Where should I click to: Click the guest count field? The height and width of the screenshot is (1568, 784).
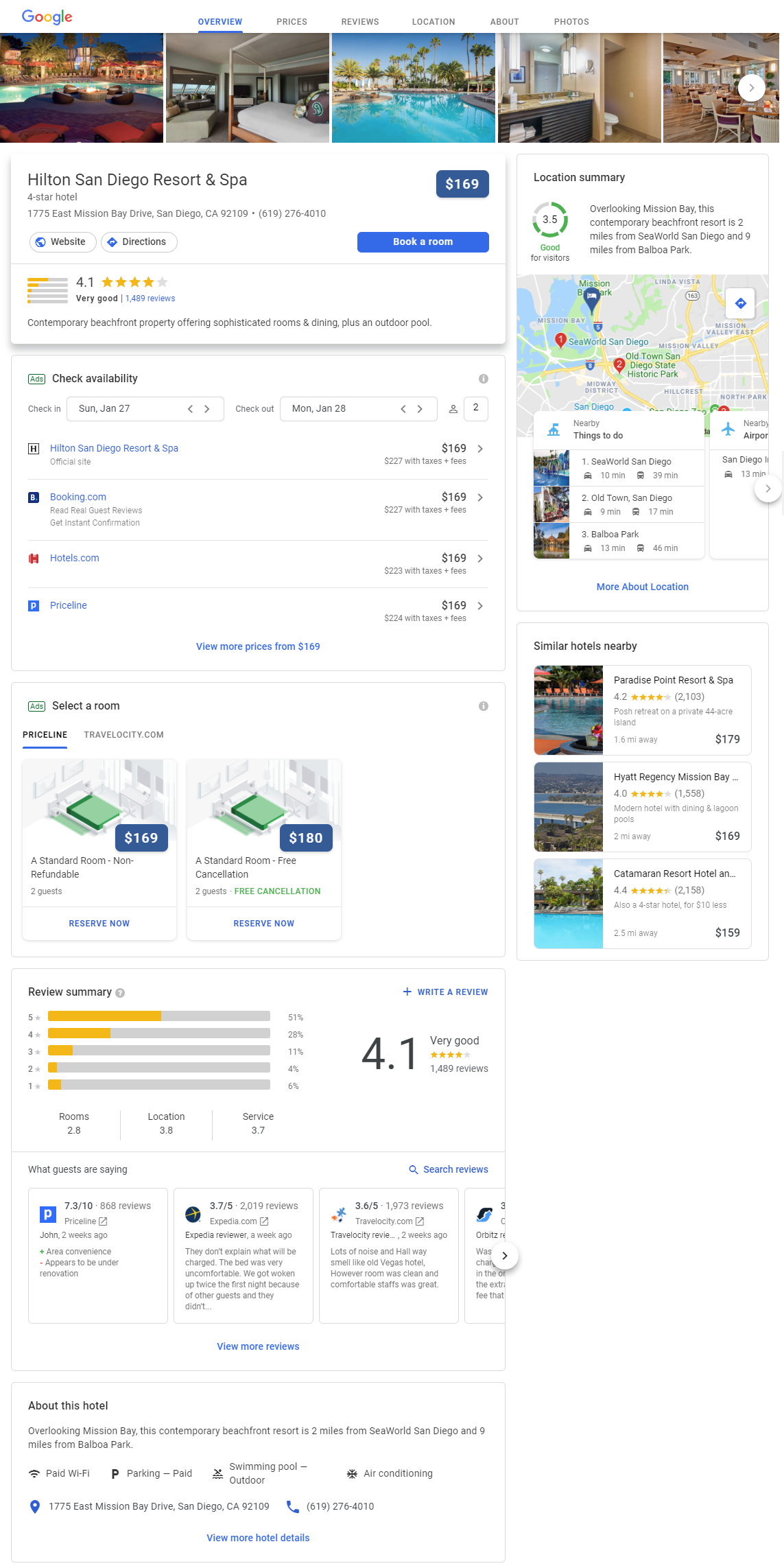tap(475, 408)
